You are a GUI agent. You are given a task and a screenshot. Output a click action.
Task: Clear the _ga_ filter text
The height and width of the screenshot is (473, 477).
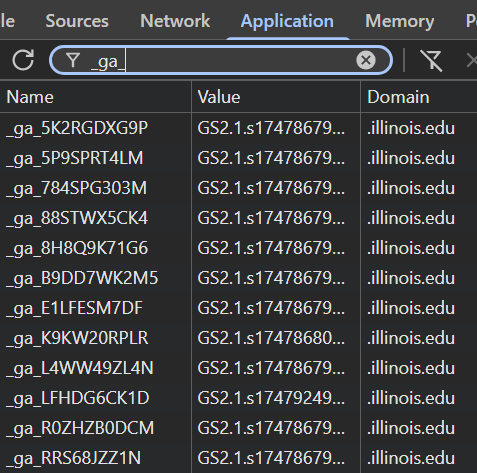click(366, 60)
